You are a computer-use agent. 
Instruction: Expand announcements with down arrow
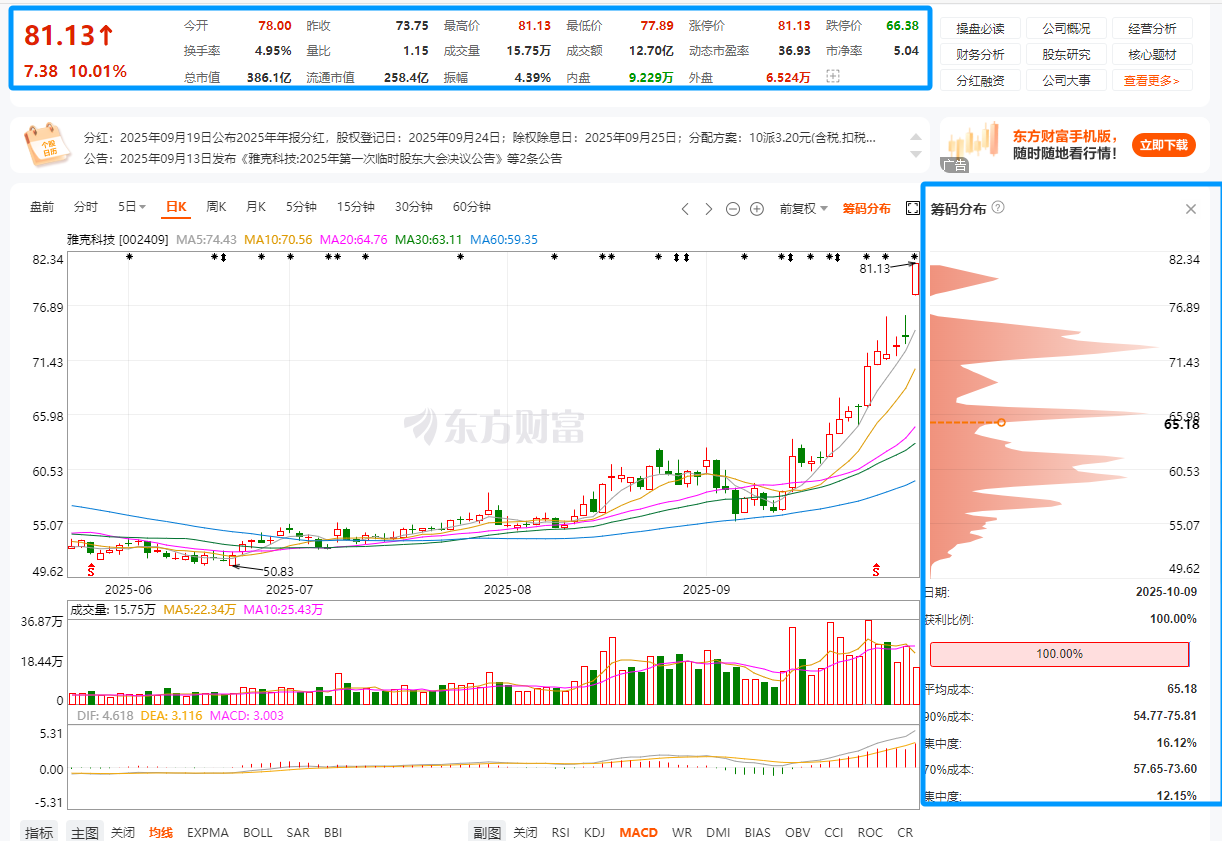(x=914, y=155)
